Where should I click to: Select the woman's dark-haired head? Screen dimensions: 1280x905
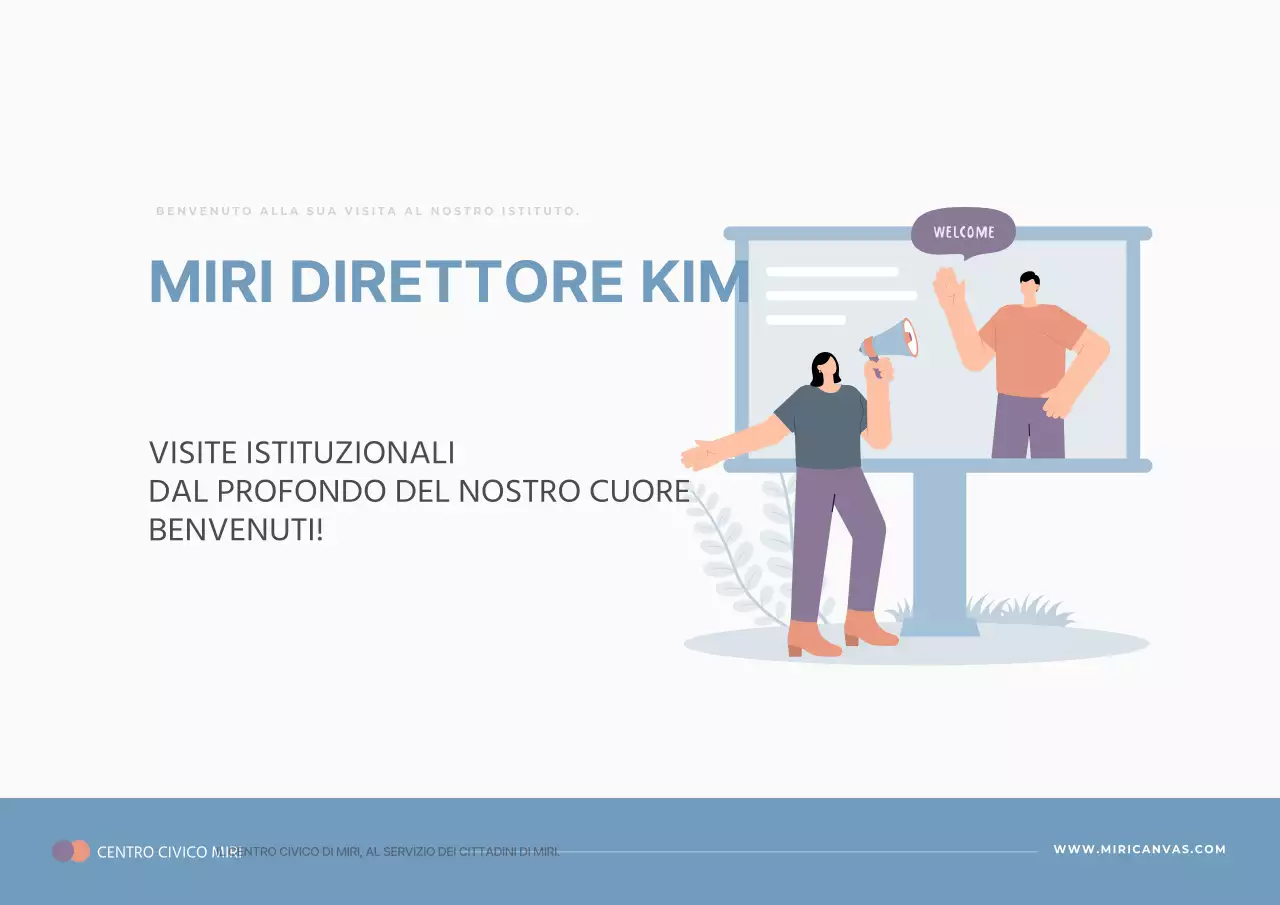click(x=825, y=368)
